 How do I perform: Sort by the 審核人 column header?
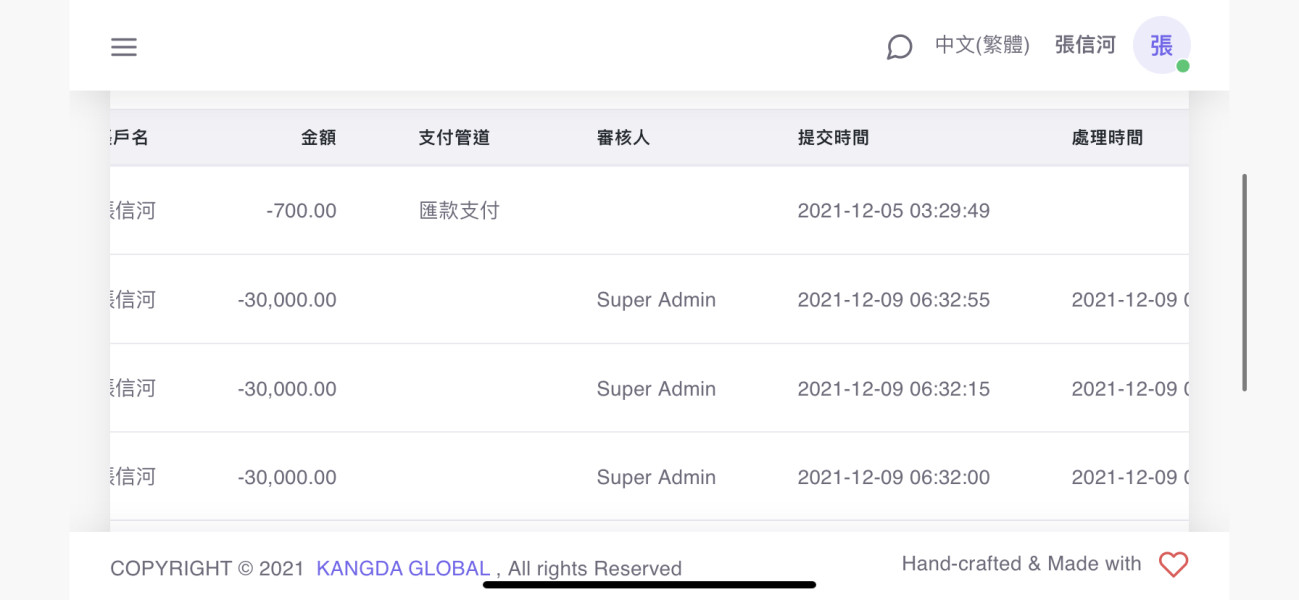pos(623,138)
